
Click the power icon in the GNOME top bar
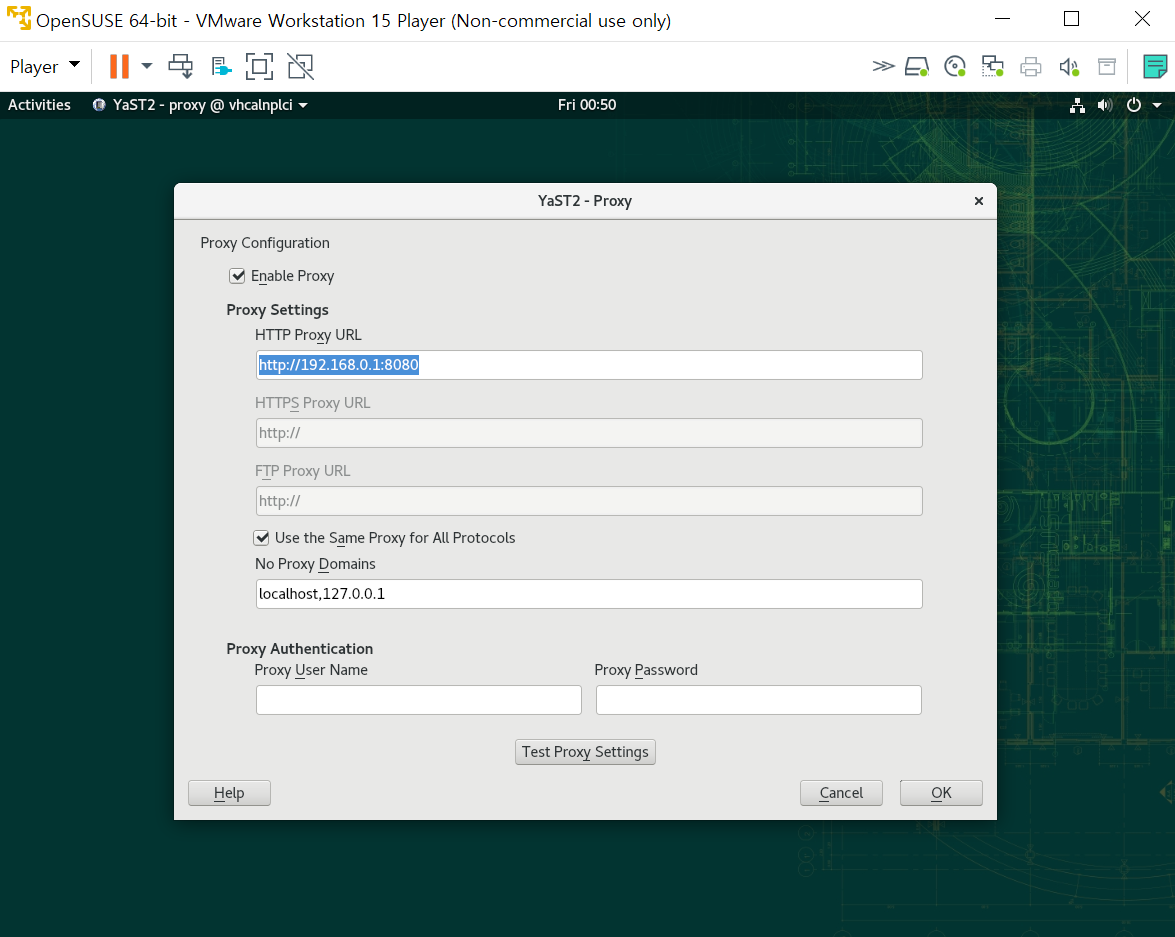point(1134,106)
